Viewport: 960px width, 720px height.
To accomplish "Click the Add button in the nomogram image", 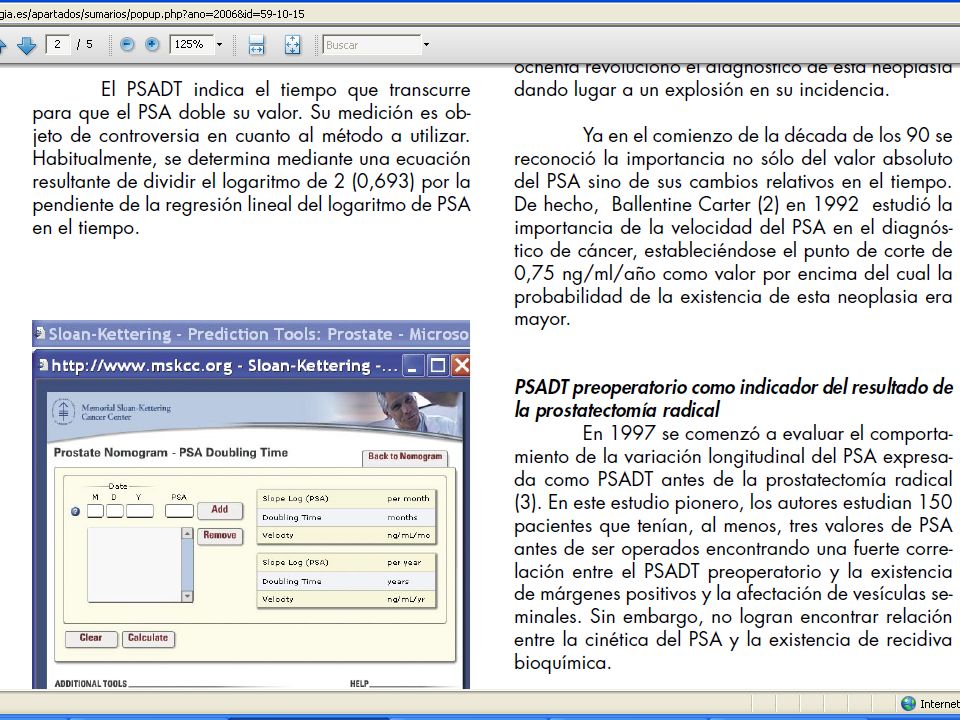I will coord(220,509).
